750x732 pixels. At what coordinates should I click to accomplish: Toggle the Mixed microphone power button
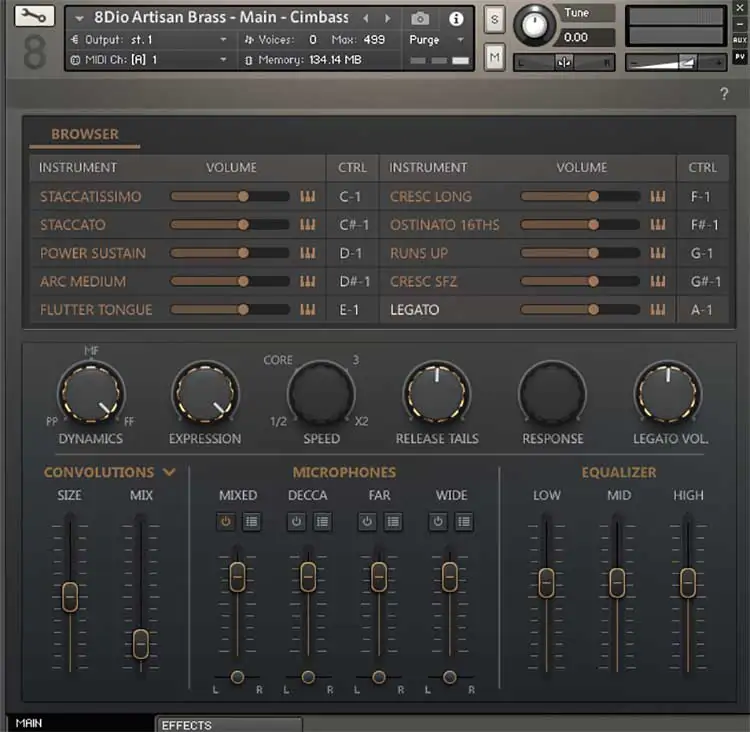[226, 521]
